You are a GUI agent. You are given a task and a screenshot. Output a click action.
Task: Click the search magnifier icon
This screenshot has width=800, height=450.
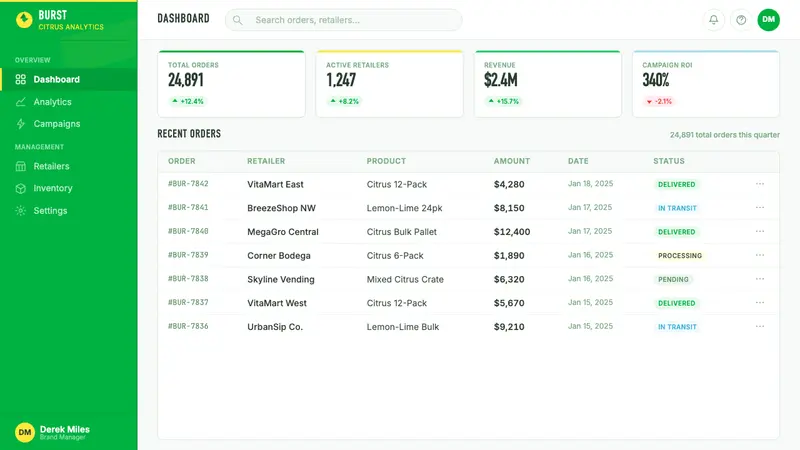tap(237, 20)
